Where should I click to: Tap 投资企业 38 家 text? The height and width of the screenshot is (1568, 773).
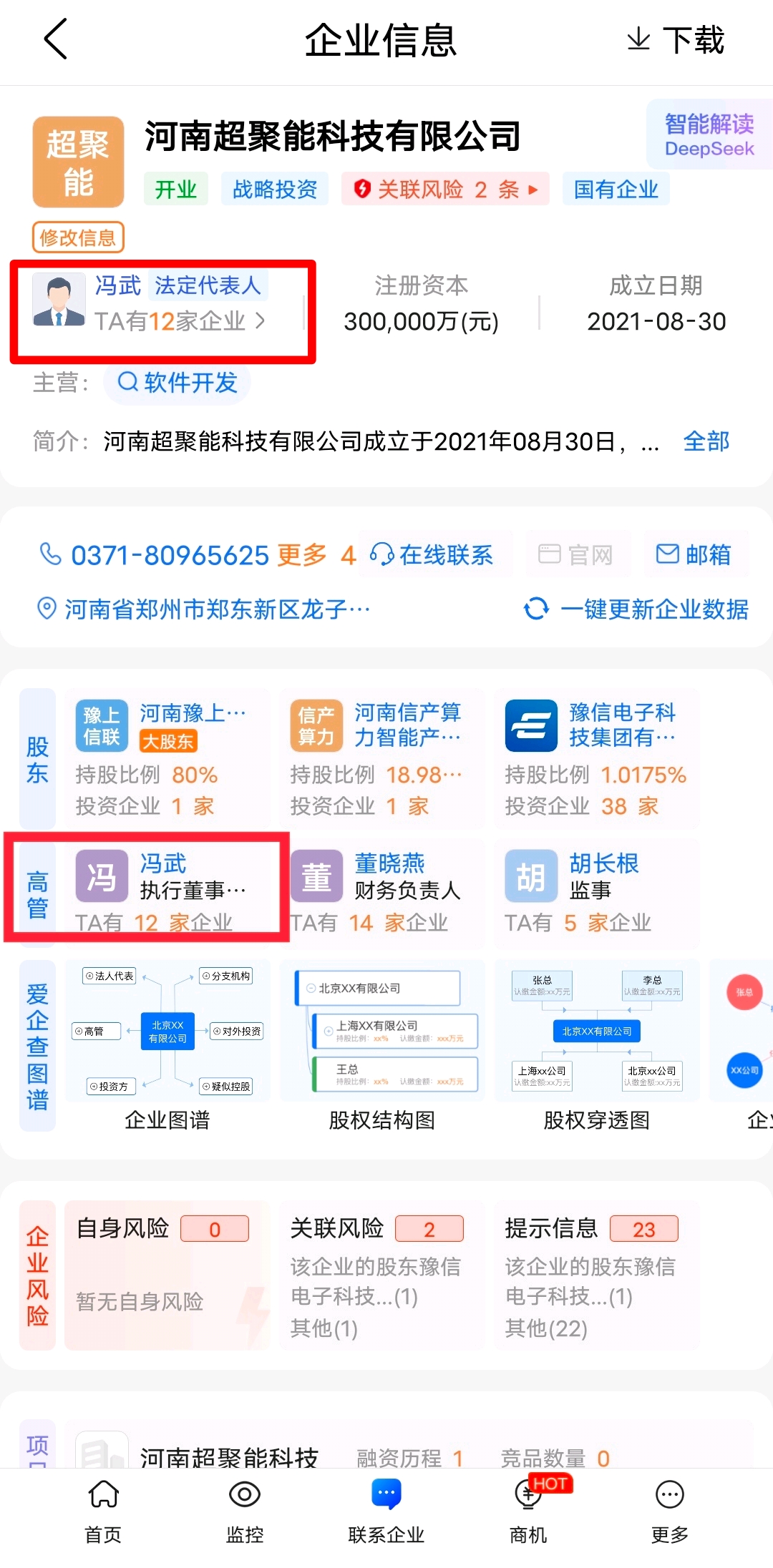pos(581,806)
